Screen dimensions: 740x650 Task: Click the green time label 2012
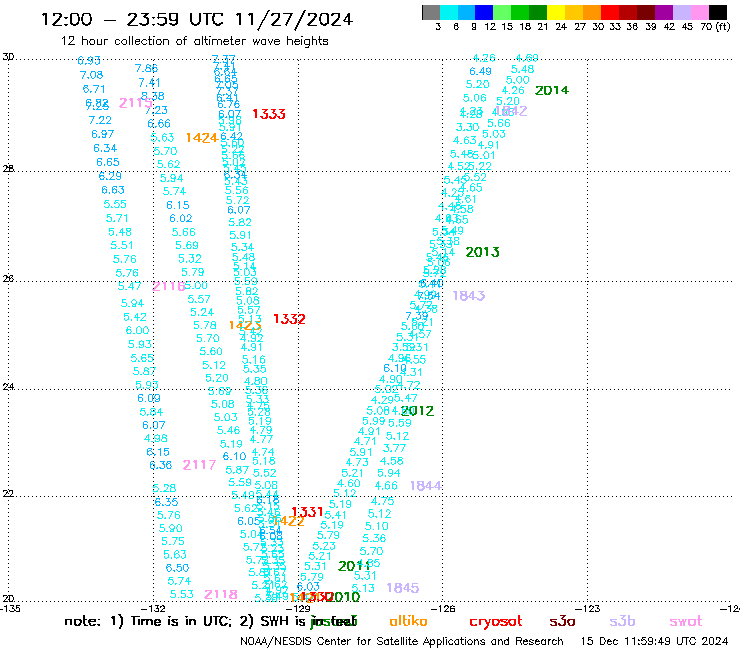click(417, 411)
